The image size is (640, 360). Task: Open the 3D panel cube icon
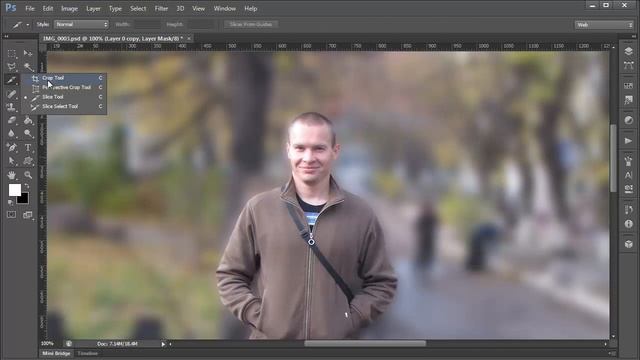628,244
